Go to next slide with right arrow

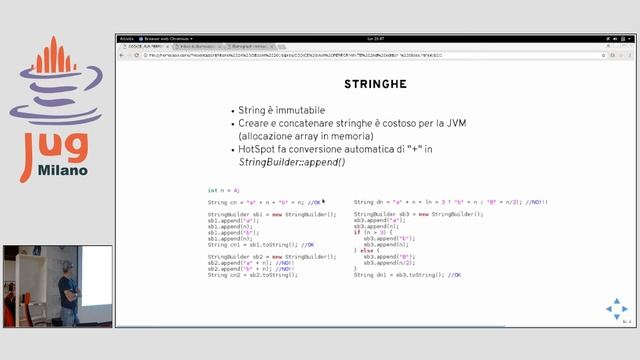click(625, 309)
